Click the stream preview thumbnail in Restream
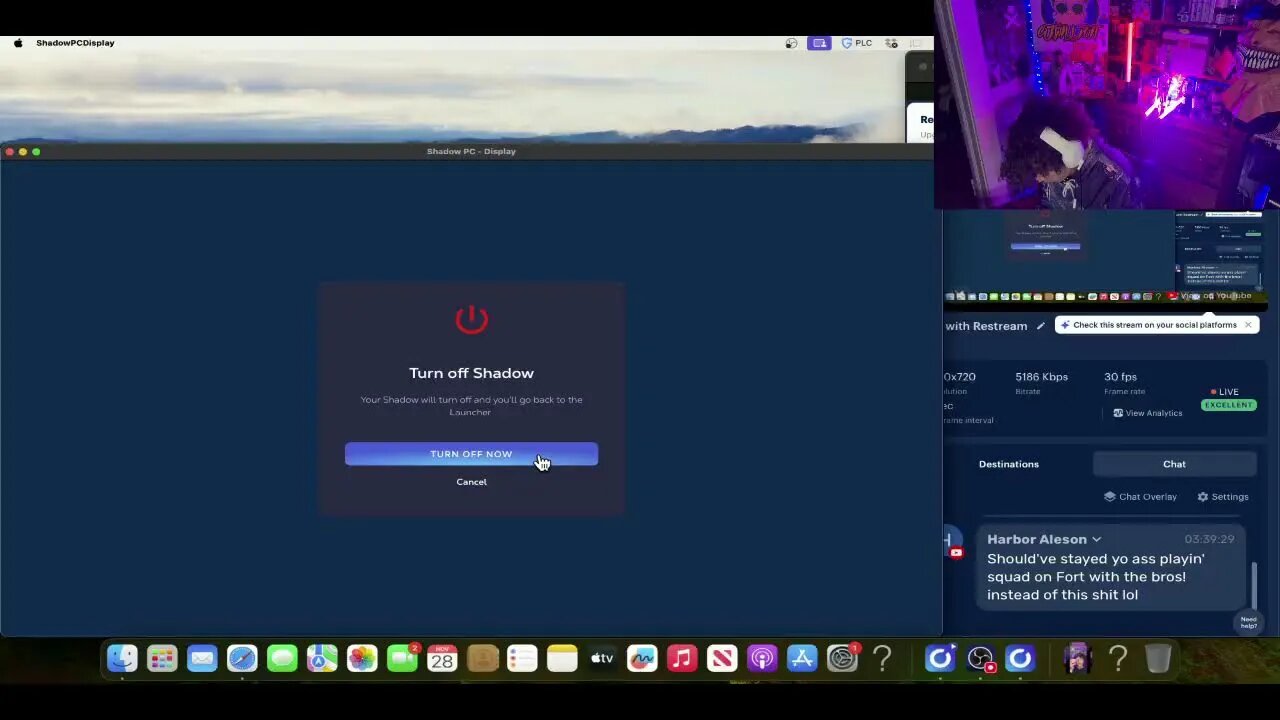Screen dimensions: 1280x720 (x=1107, y=257)
